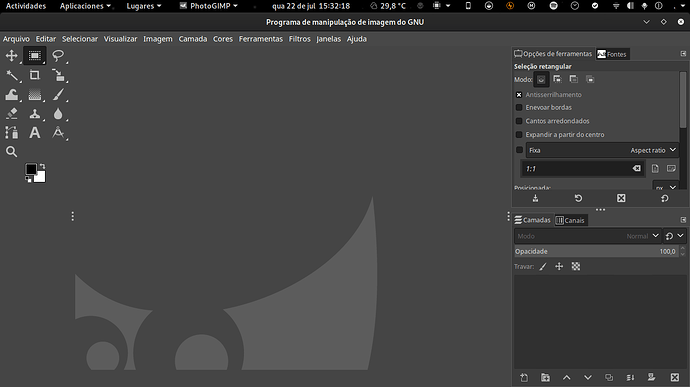Viewport: 690px width, 387px height.
Task: Reset tool options to default values
Action: click(x=664, y=198)
